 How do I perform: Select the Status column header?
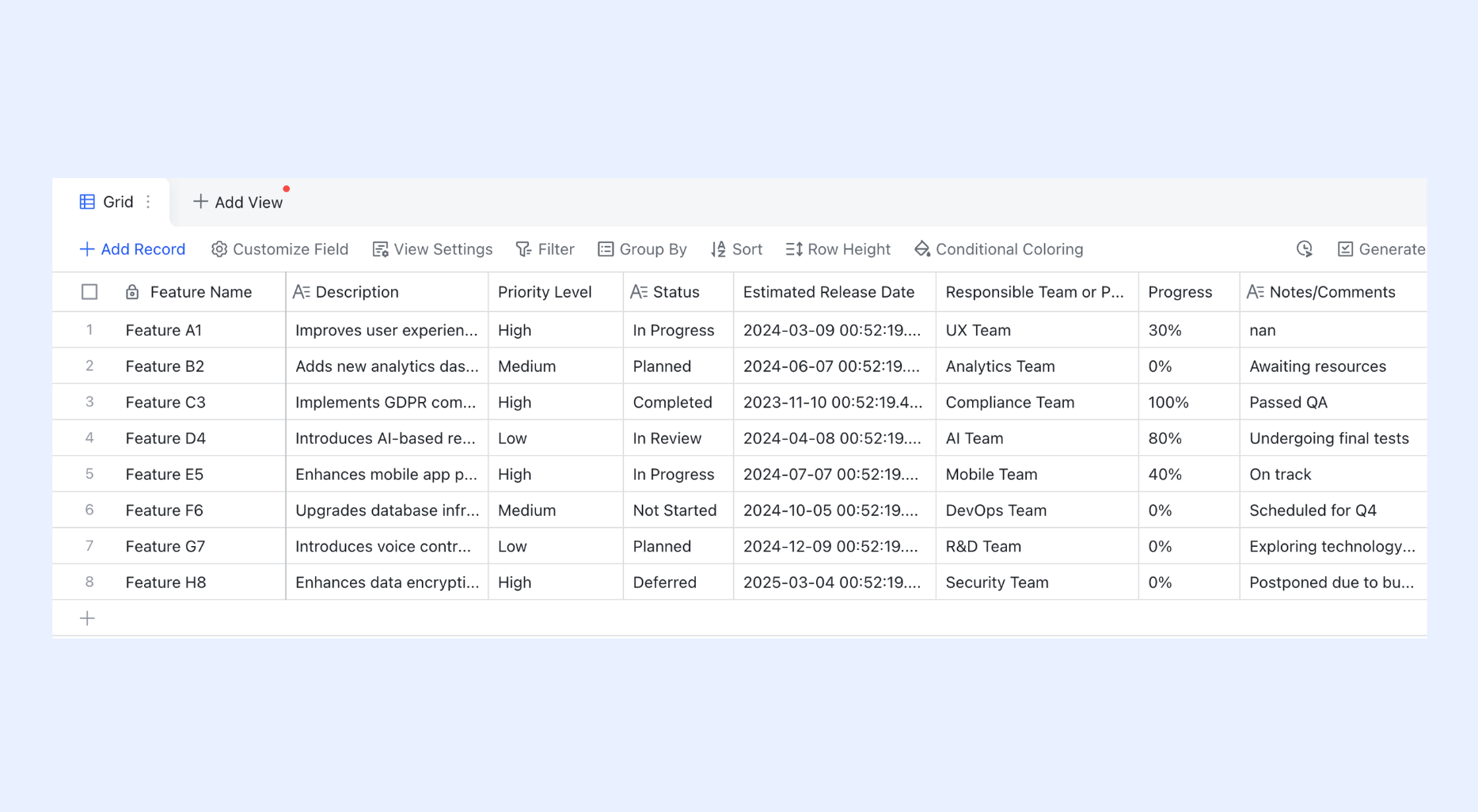[x=678, y=292]
